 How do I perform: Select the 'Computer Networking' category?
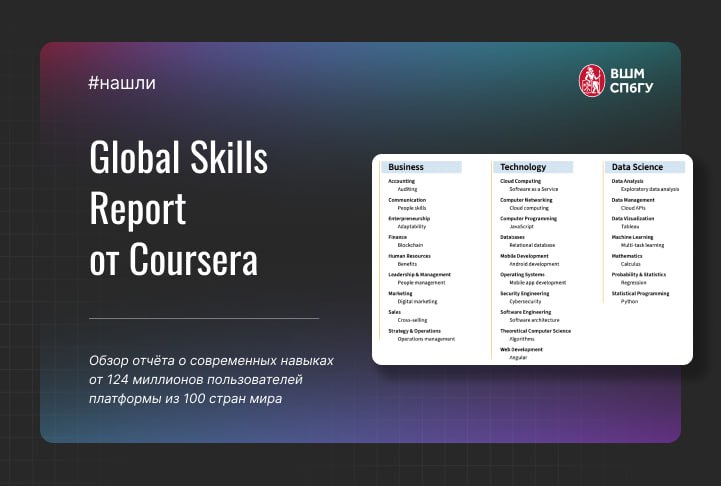(x=526, y=200)
